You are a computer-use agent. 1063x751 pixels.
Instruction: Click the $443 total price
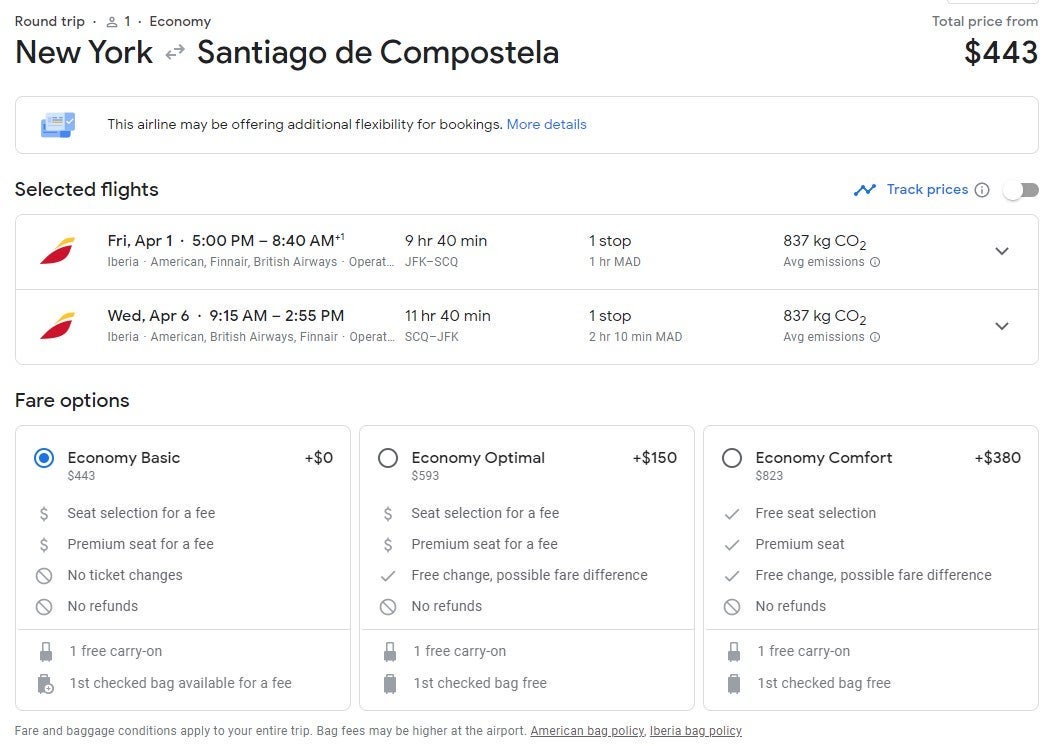[1001, 52]
